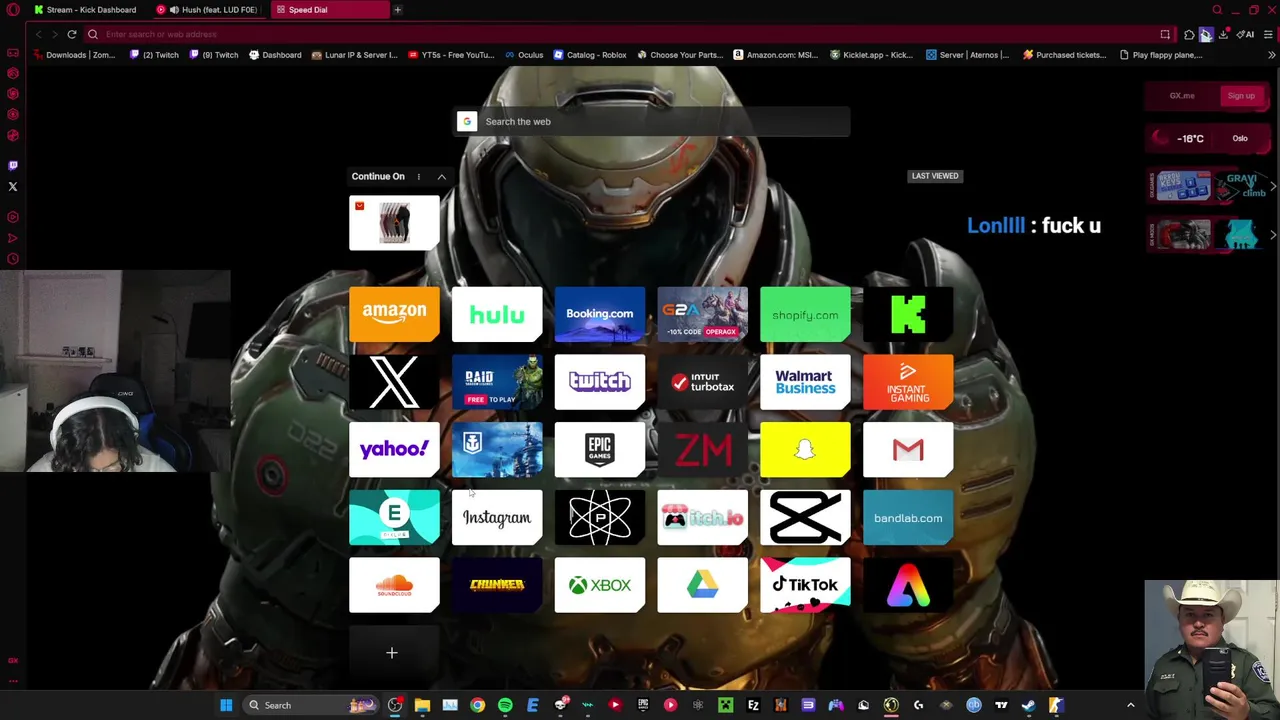Open the SoundCloud speed dial tile

click(394, 585)
